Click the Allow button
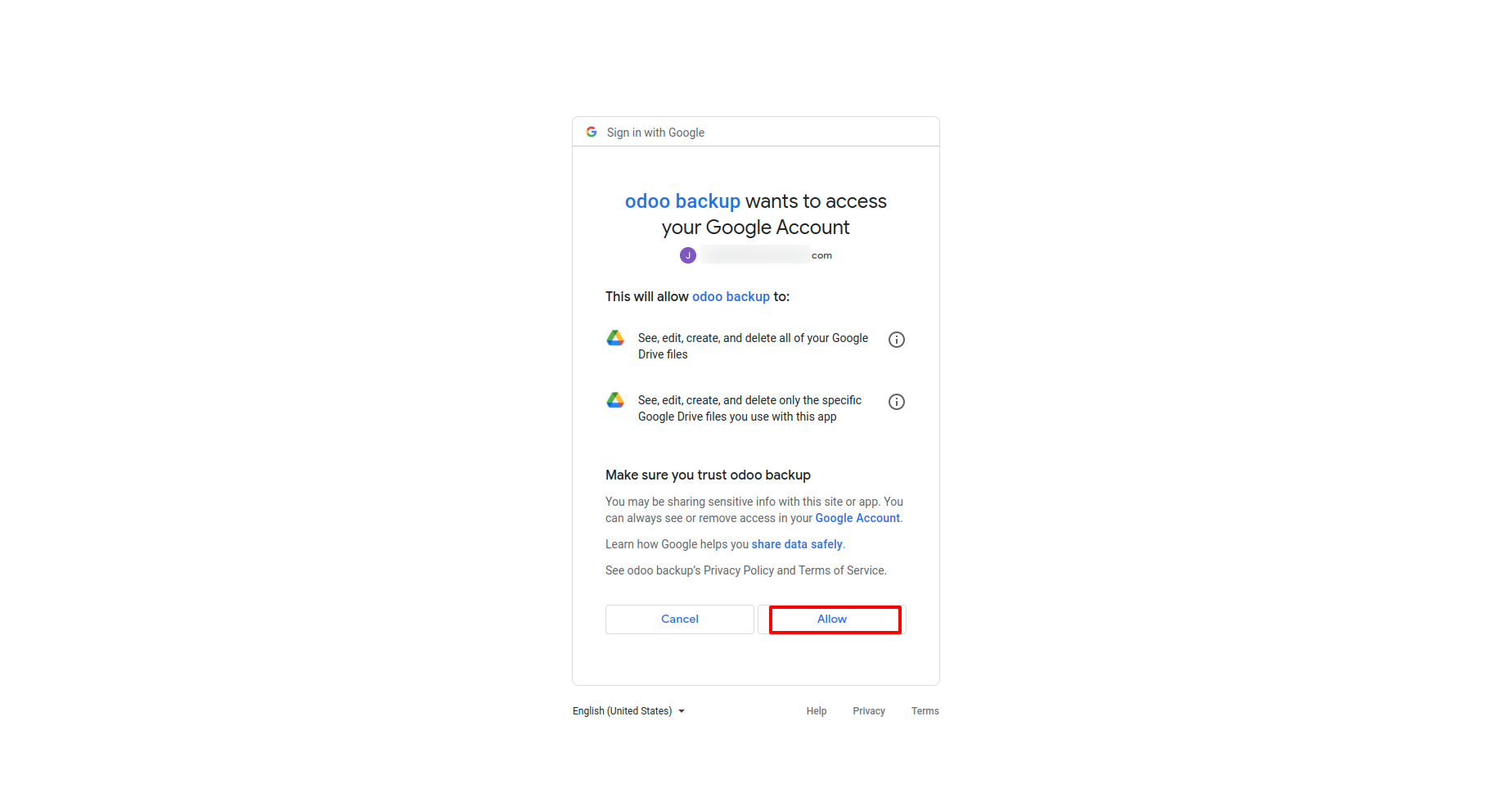1512x802 pixels. (832, 620)
